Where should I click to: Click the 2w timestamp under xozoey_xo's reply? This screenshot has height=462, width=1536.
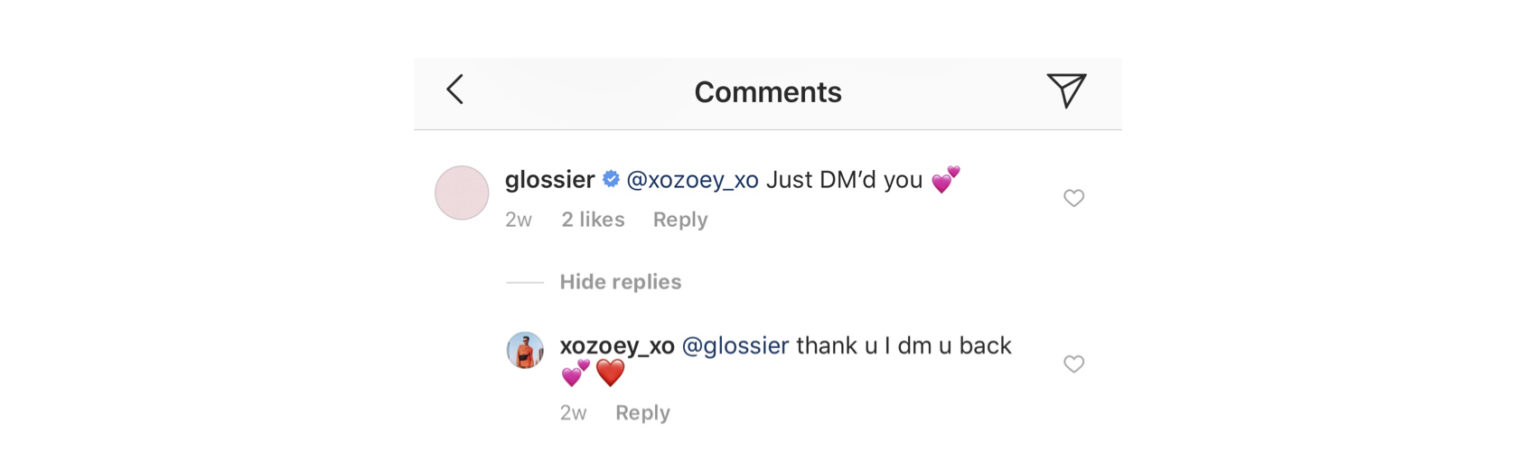click(573, 413)
